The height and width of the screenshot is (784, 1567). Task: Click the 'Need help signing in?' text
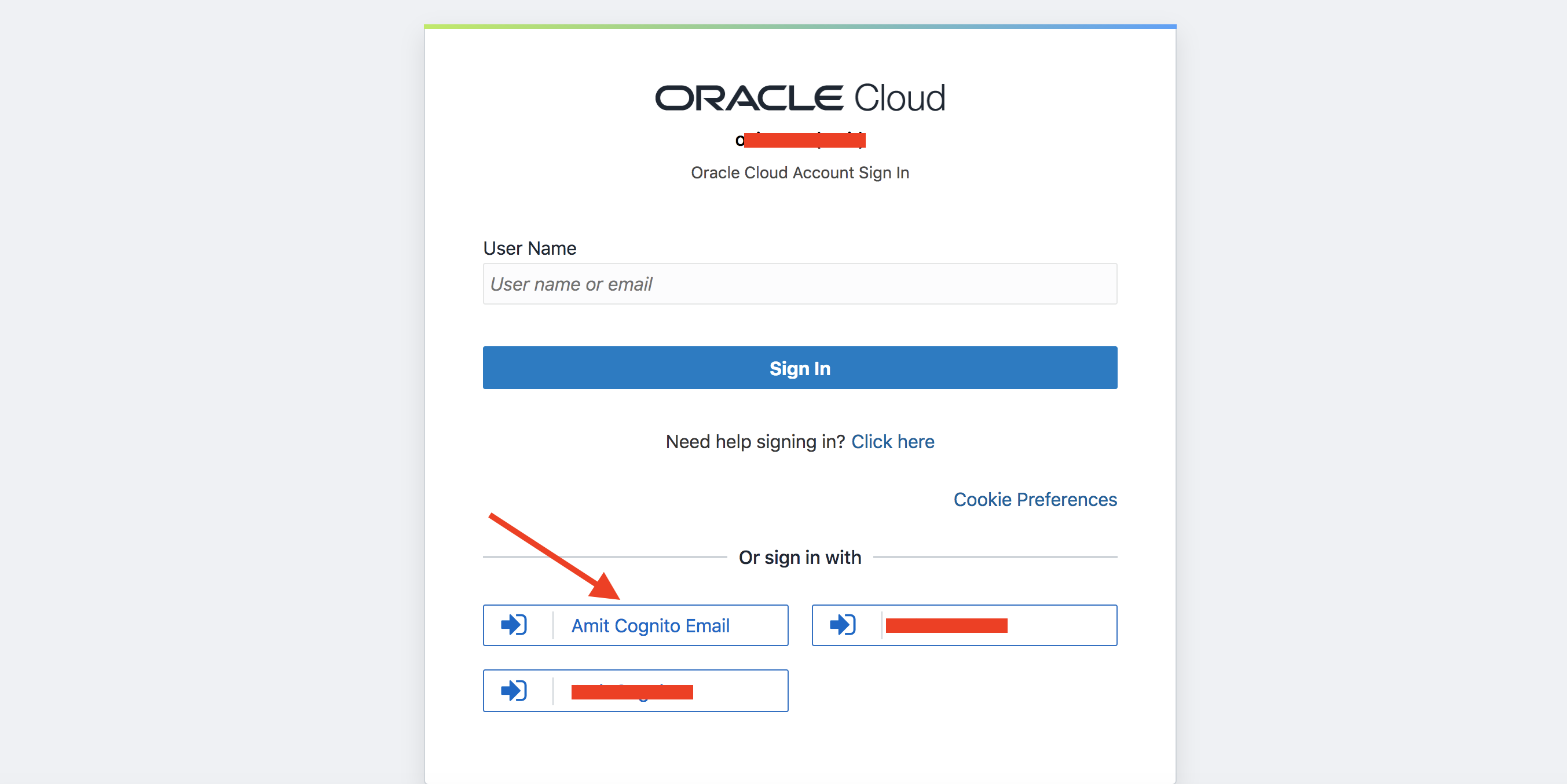tap(755, 442)
